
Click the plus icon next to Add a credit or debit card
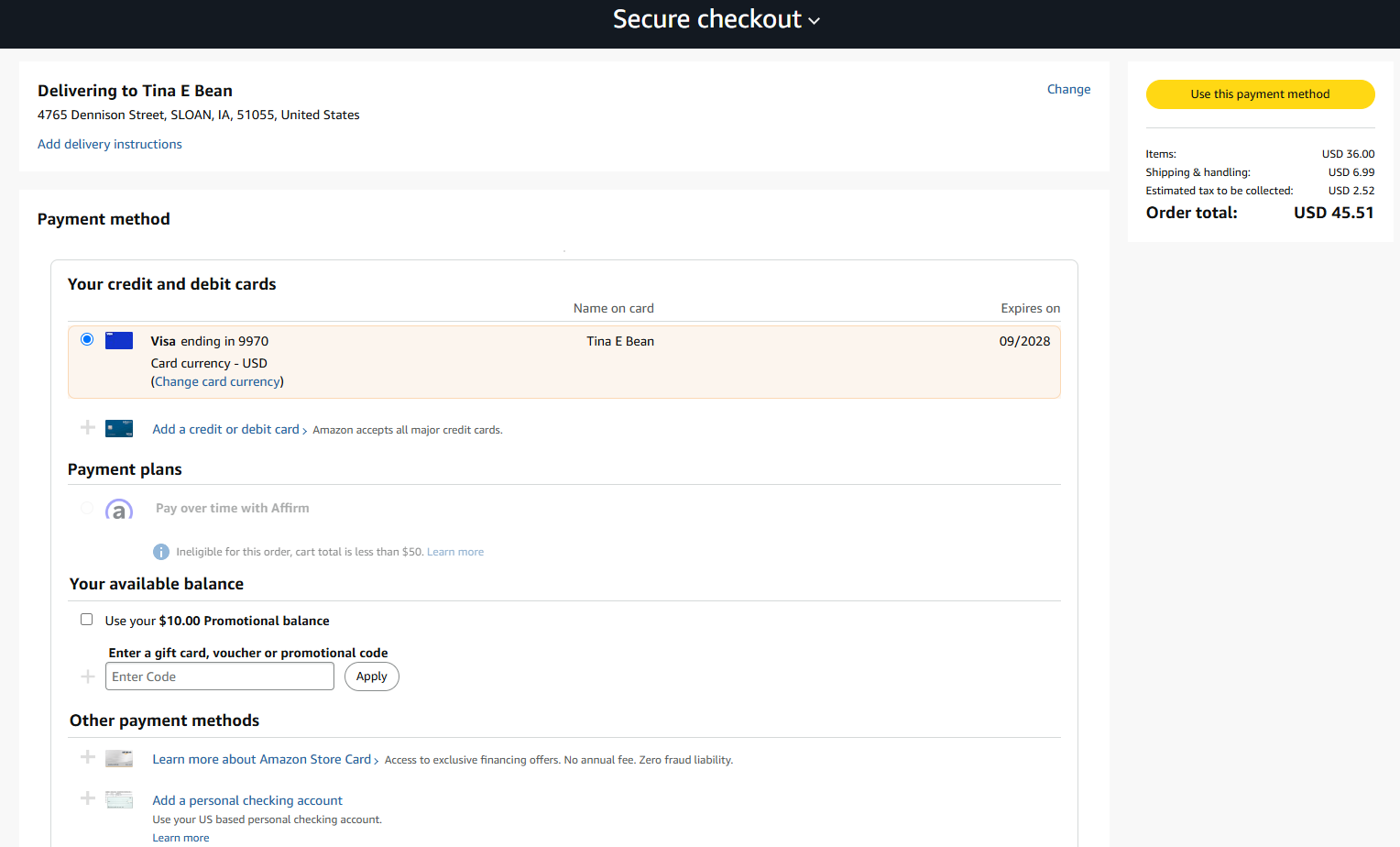click(88, 427)
